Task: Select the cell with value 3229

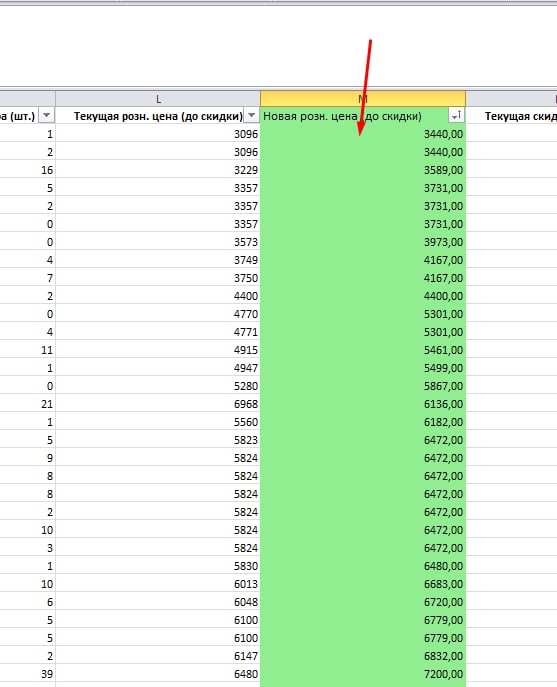Action: (x=158, y=170)
